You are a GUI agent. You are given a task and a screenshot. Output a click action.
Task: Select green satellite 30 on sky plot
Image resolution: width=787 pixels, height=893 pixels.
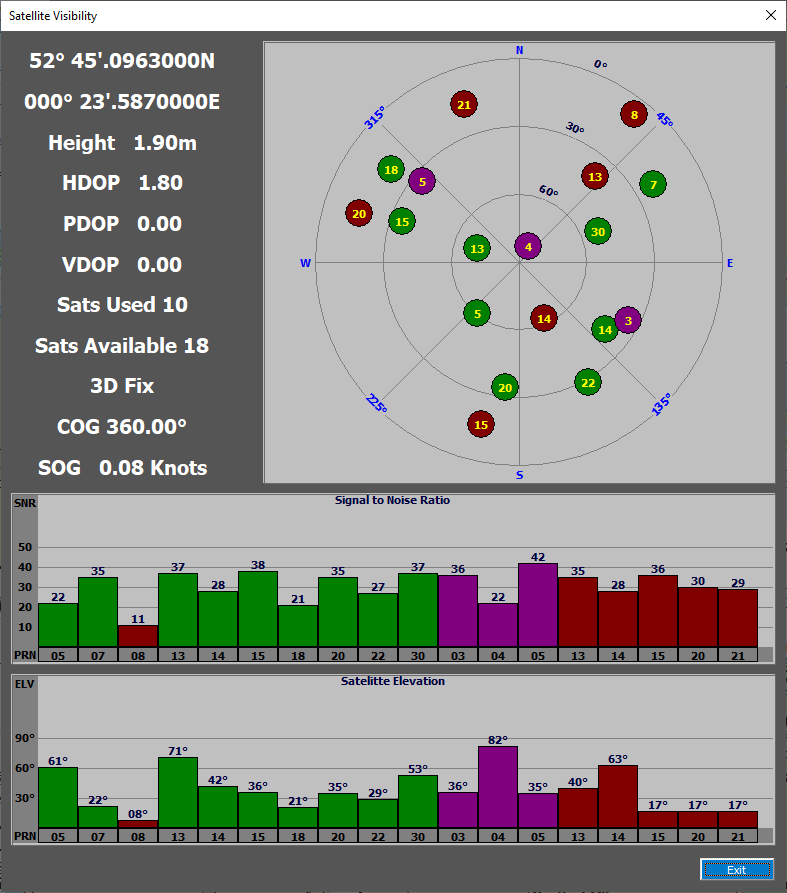point(598,232)
